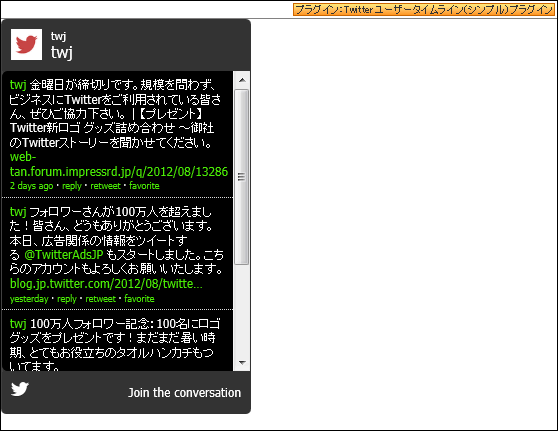Click twj author name on 金曜日 tweet
Screen dimensions: 558x431
point(18,85)
